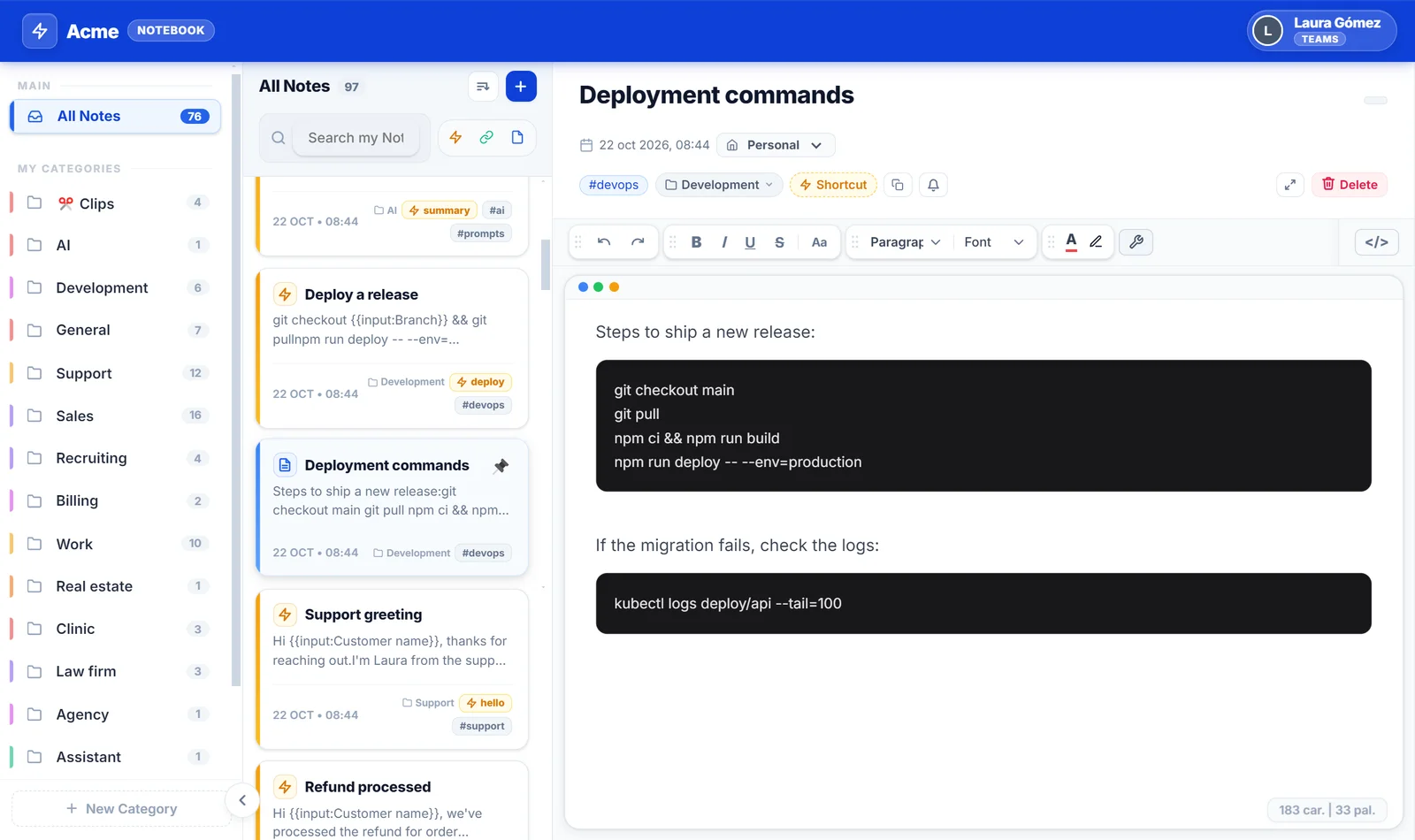Viewport: 1415px width, 840px height.
Task: Toggle underline formatting
Action: (x=750, y=242)
